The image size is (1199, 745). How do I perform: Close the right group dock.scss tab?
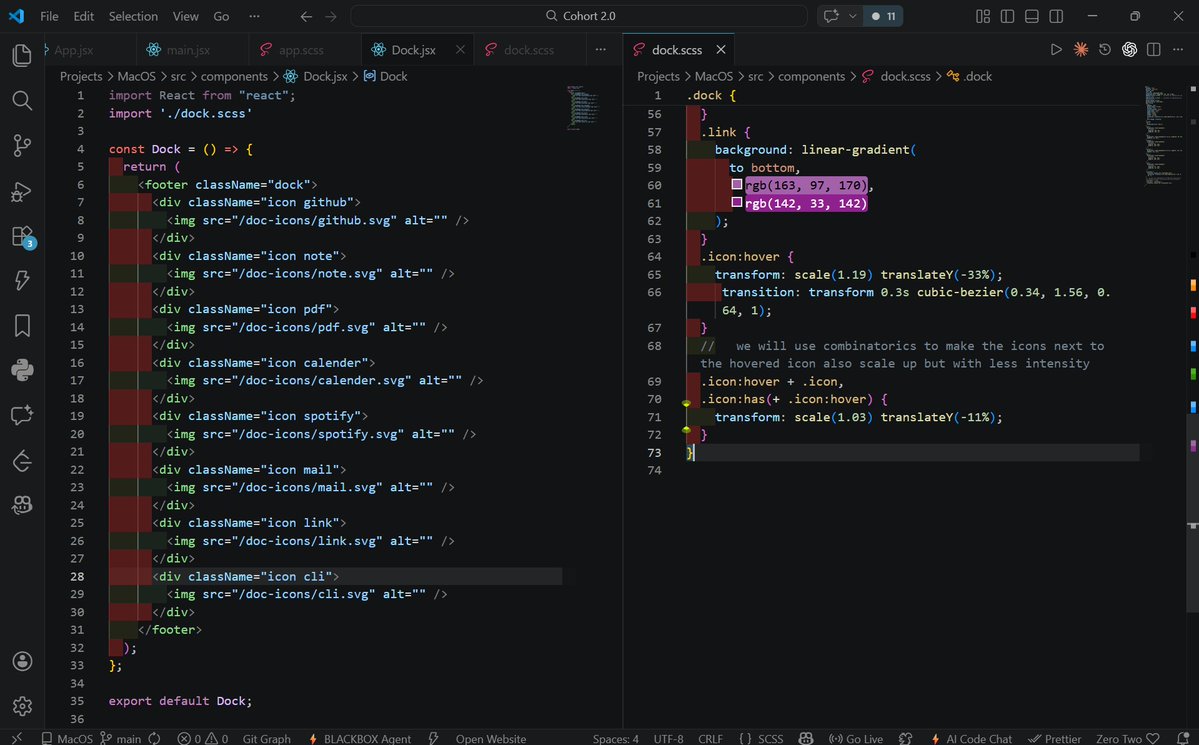click(720, 50)
